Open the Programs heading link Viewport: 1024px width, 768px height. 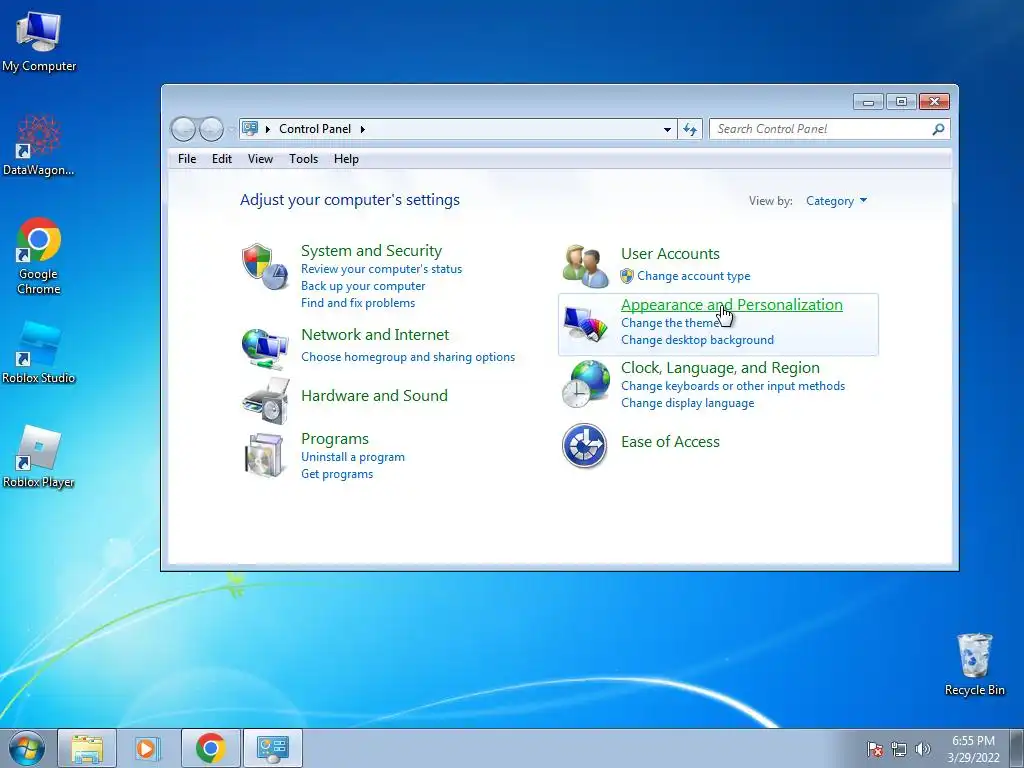(x=334, y=439)
